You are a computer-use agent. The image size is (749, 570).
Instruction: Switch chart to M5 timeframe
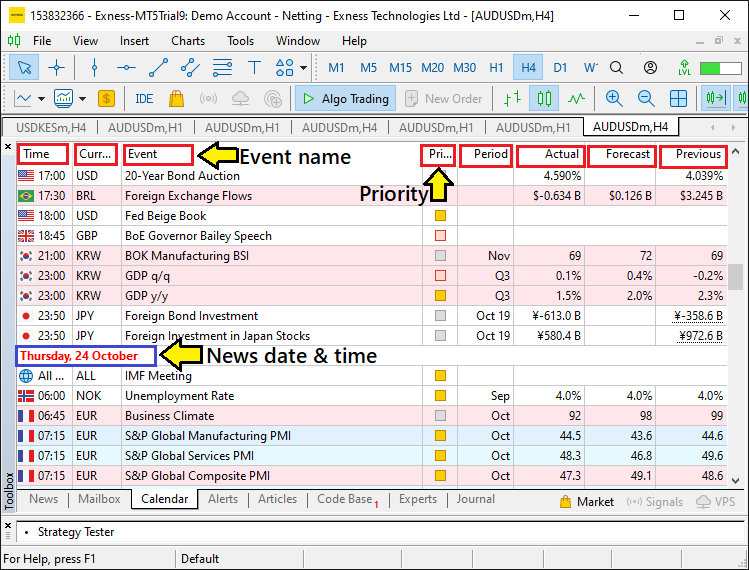click(x=368, y=67)
